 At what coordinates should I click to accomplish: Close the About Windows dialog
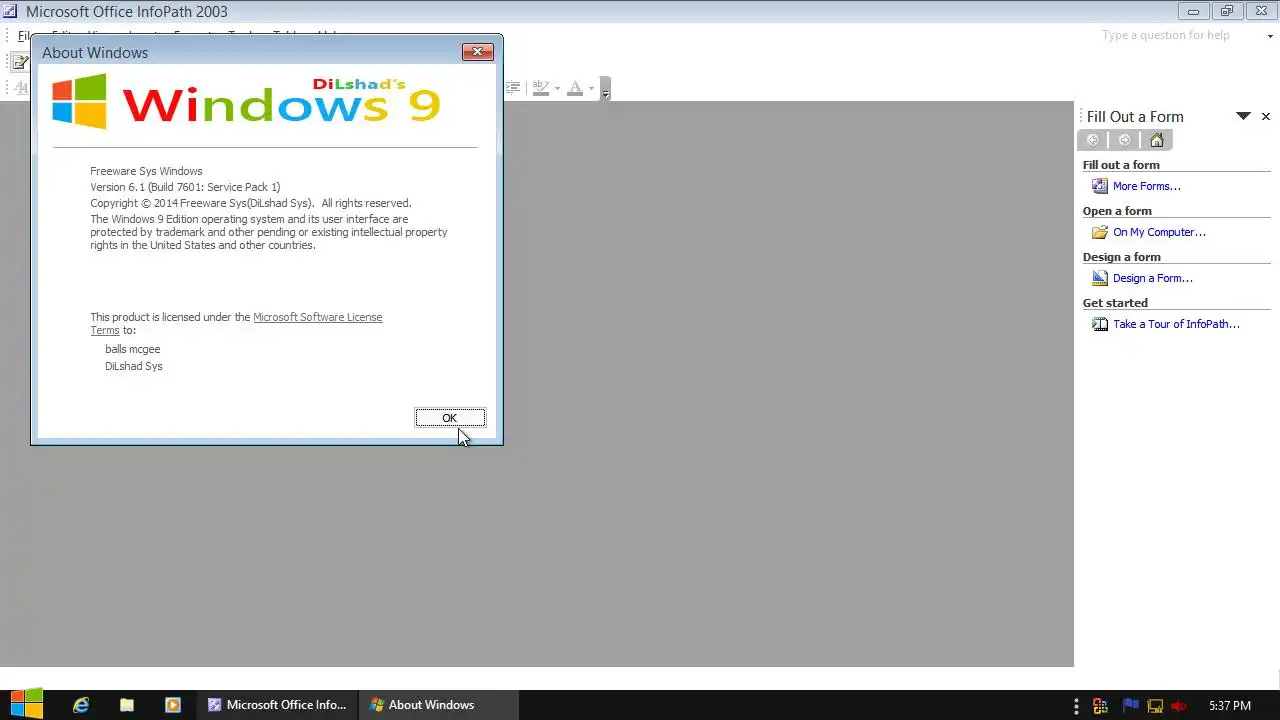pyautogui.click(x=477, y=52)
